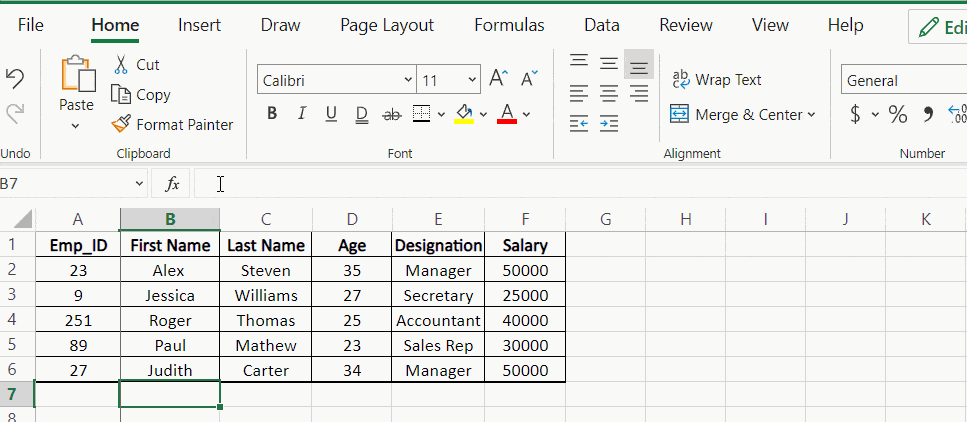Click the Merge & Center icon
Image resolution: width=967 pixels, height=422 pixels.
(x=680, y=115)
